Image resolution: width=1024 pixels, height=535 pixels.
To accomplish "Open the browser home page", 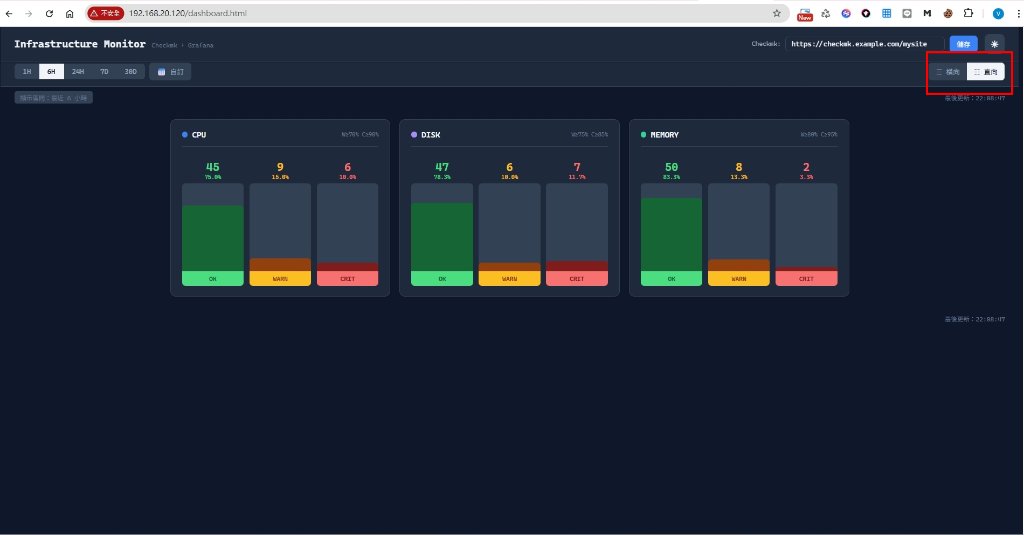I will pos(69,13).
